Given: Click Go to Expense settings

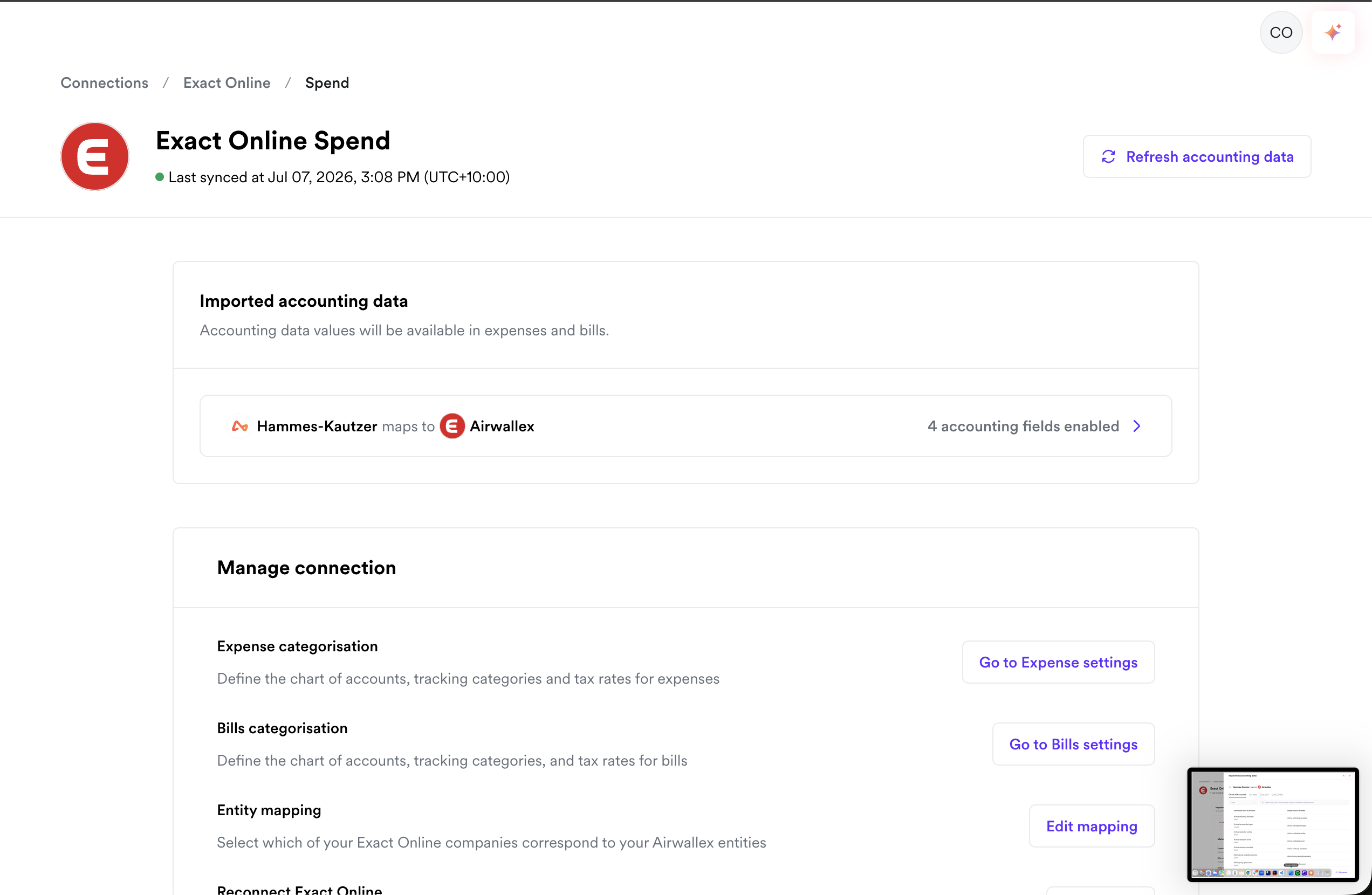Looking at the screenshot, I should pyautogui.click(x=1059, y=663).
